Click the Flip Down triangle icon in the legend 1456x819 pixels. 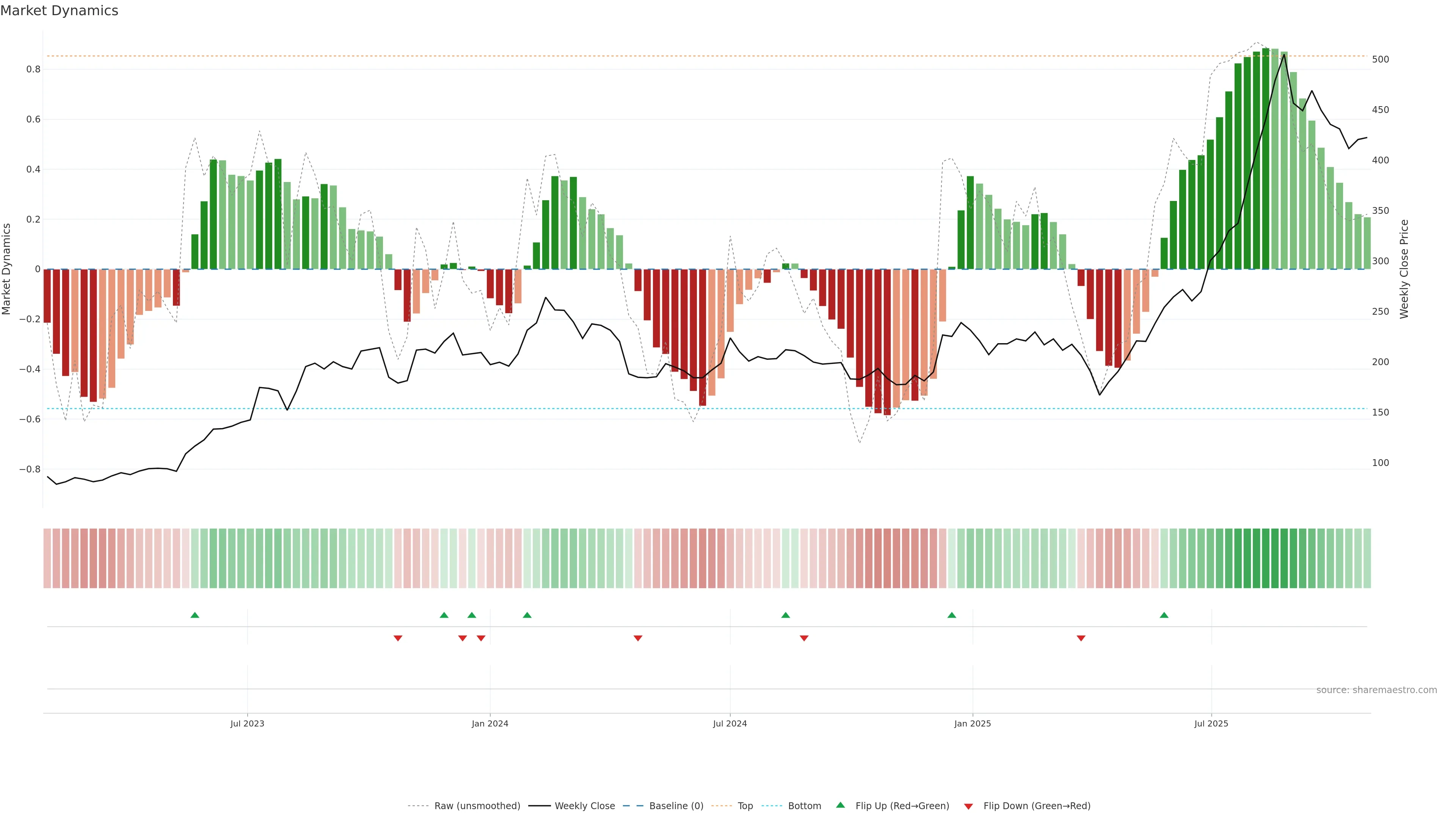pyautogui.click(x=968, y=806)
